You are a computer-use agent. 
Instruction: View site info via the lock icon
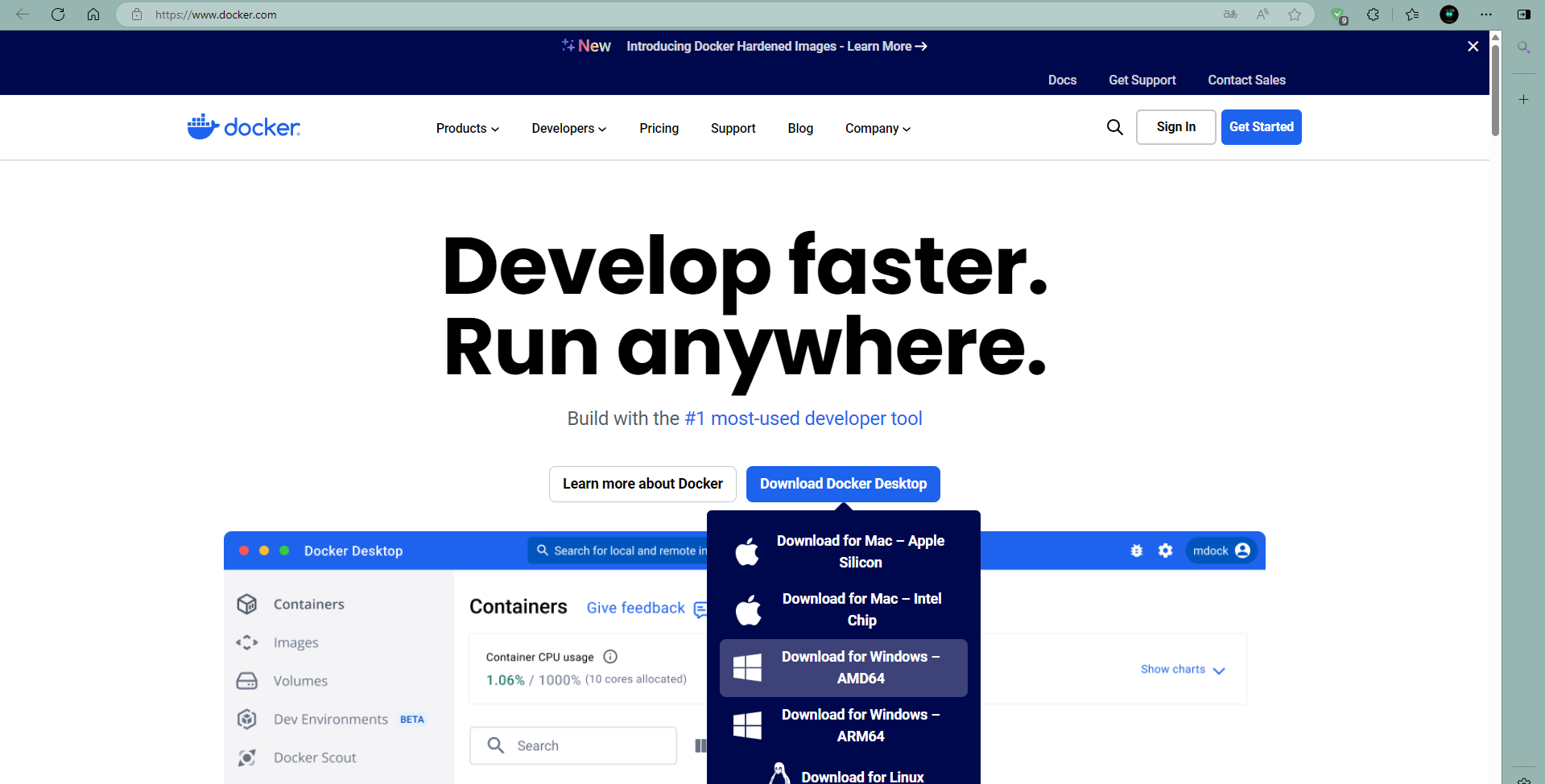tap(137, 14)
